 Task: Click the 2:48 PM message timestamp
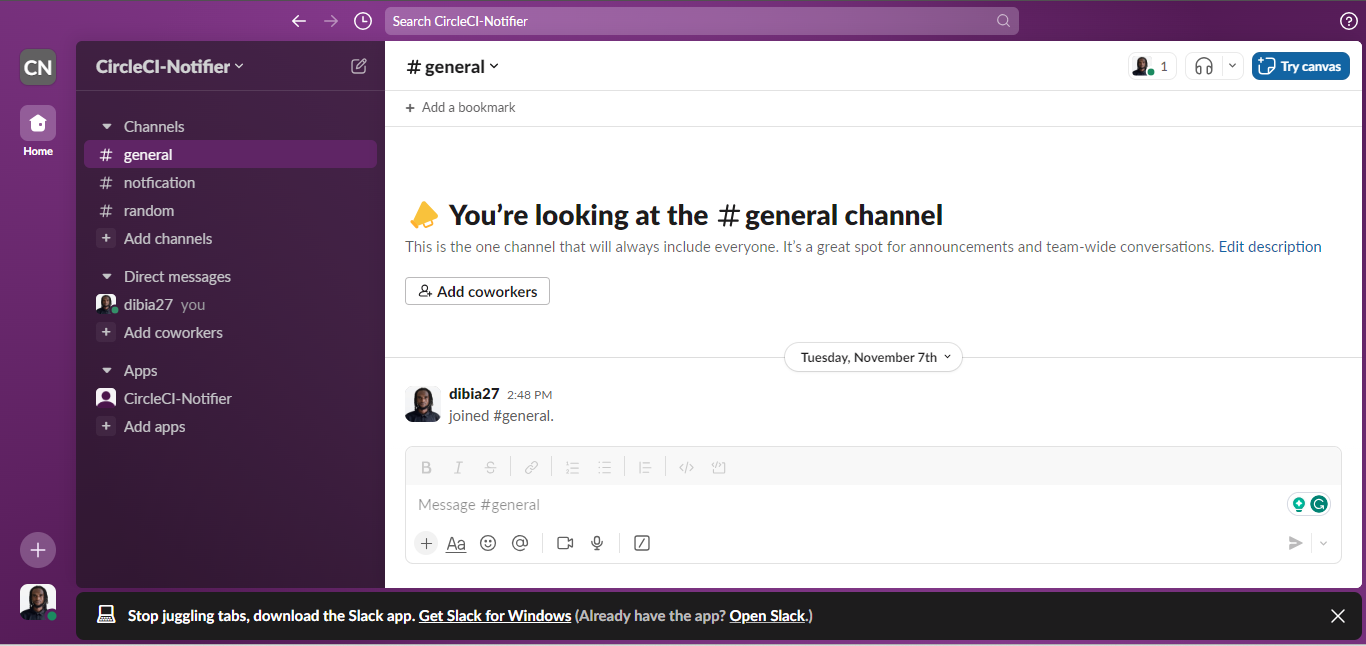click(x=529, y=395)
